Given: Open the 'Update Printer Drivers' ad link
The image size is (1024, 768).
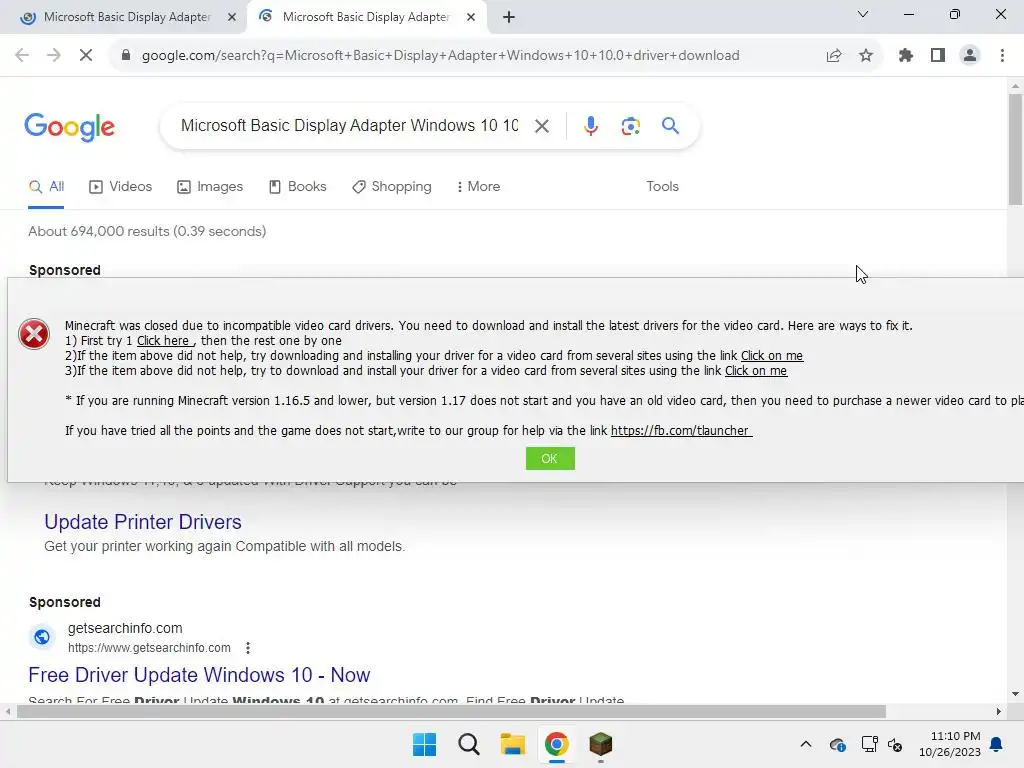Looking at the screenshot, I should coord(143,522).
